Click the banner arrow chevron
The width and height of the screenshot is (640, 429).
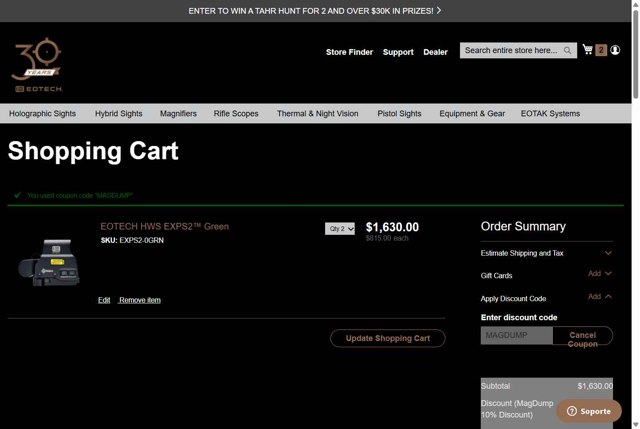[x=439, y=11]
